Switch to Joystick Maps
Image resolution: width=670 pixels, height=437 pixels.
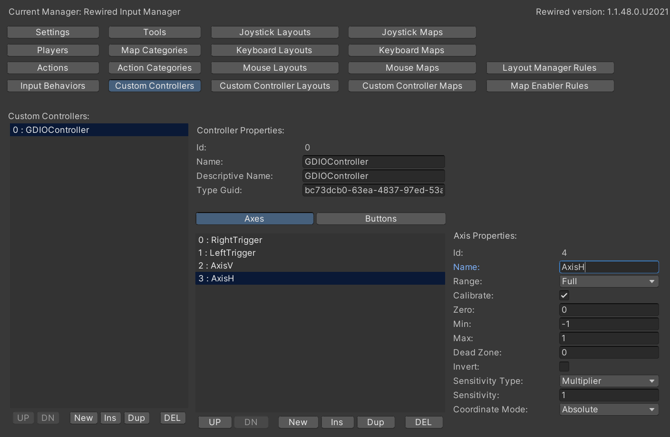click(412, 32)
